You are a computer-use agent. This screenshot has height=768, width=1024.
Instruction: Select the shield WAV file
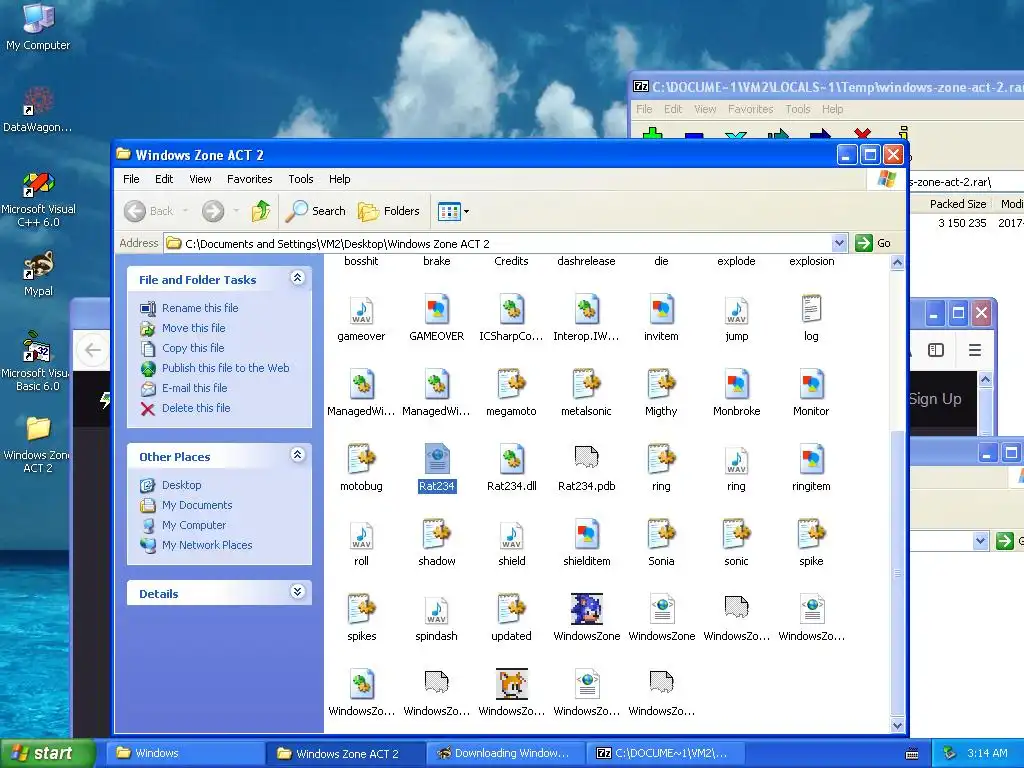(511, 535)
